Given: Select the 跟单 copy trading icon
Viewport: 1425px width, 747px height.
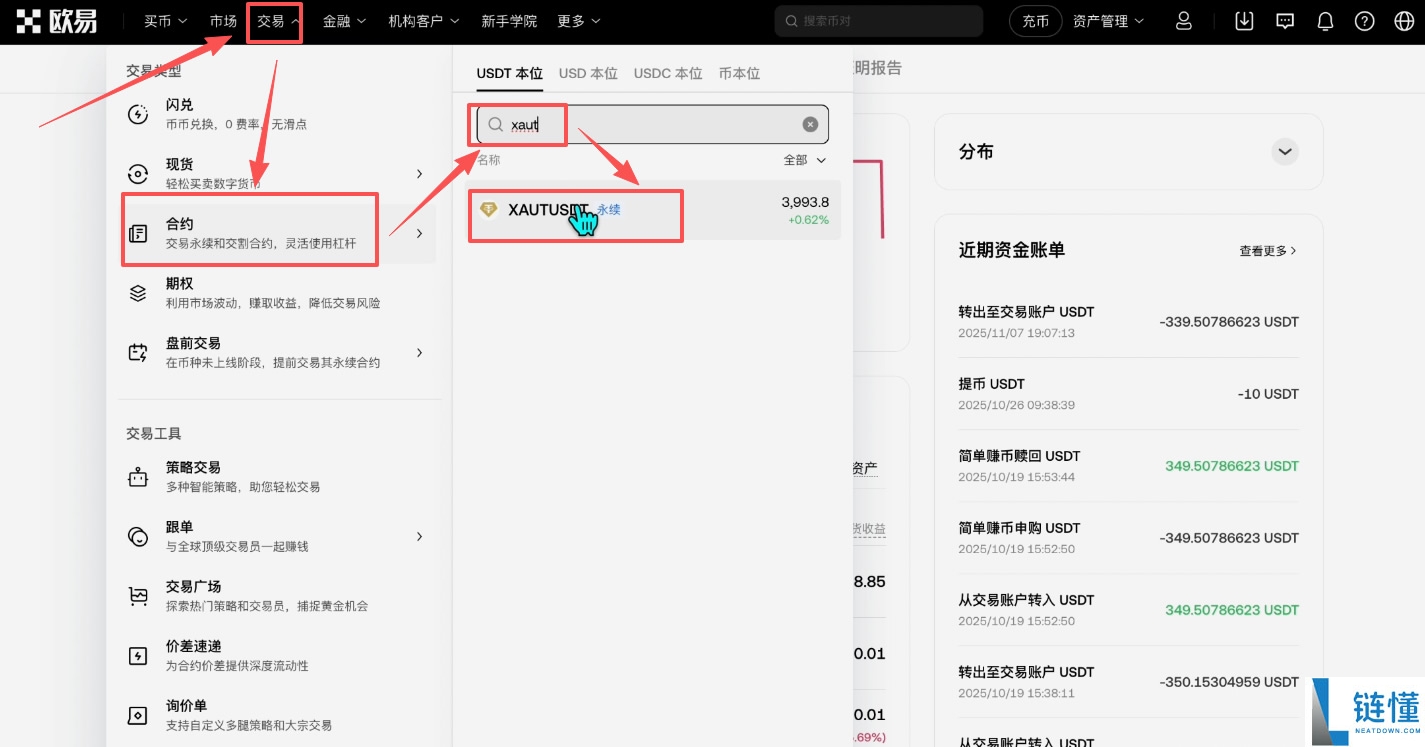Looking at the screenshot, I should coord(138,536).
